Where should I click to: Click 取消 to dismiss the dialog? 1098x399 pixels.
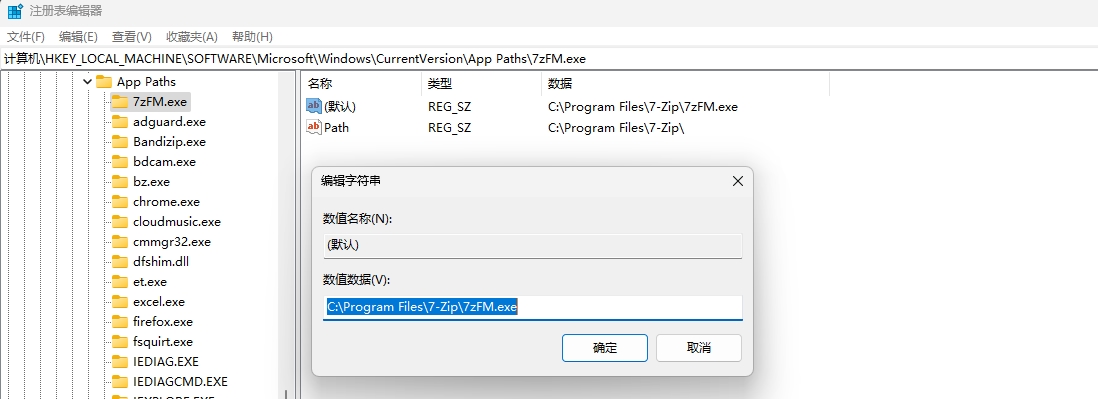pos(699,348)
